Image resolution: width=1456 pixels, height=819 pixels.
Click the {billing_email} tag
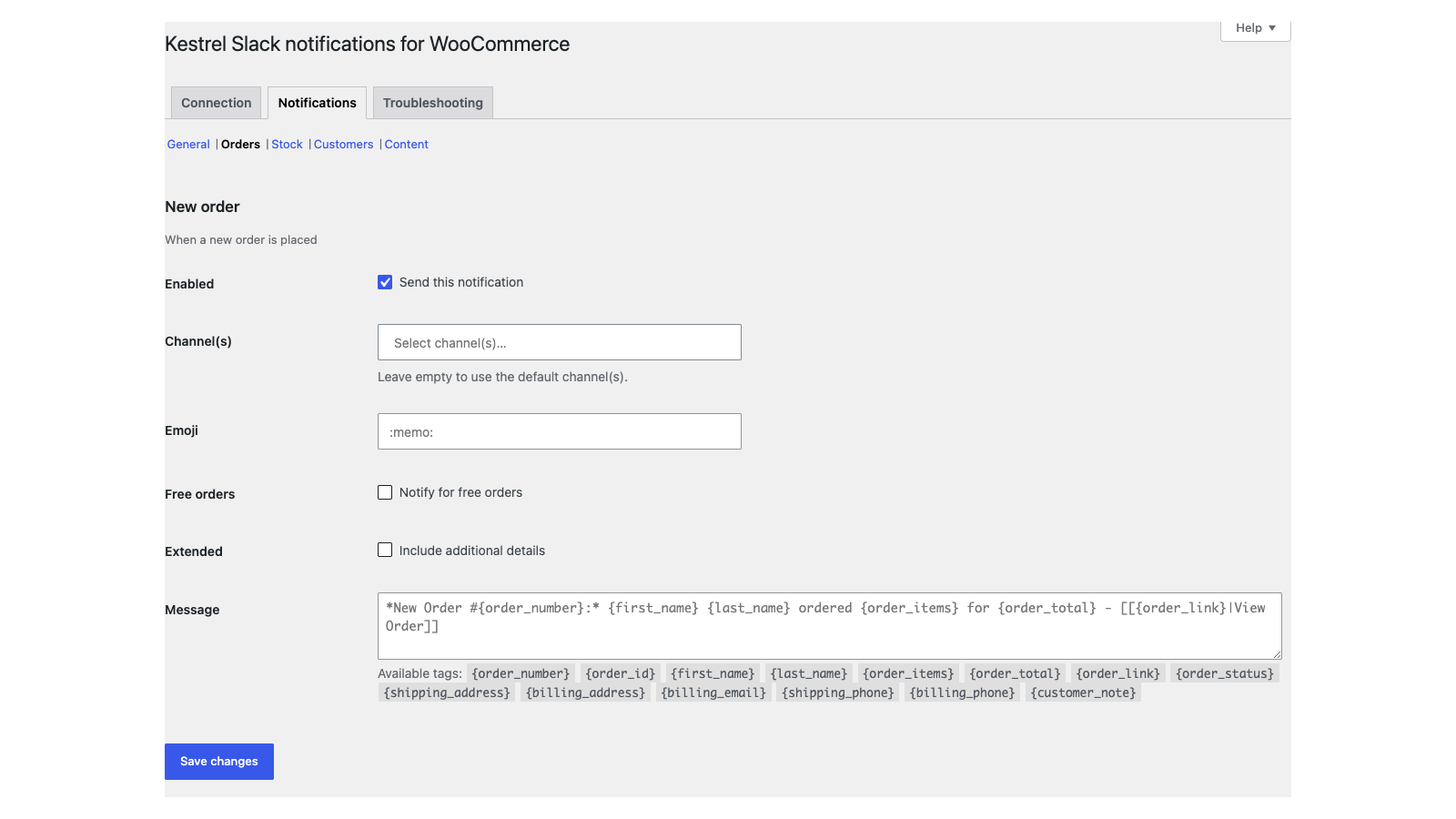click(x=713, y=693)
